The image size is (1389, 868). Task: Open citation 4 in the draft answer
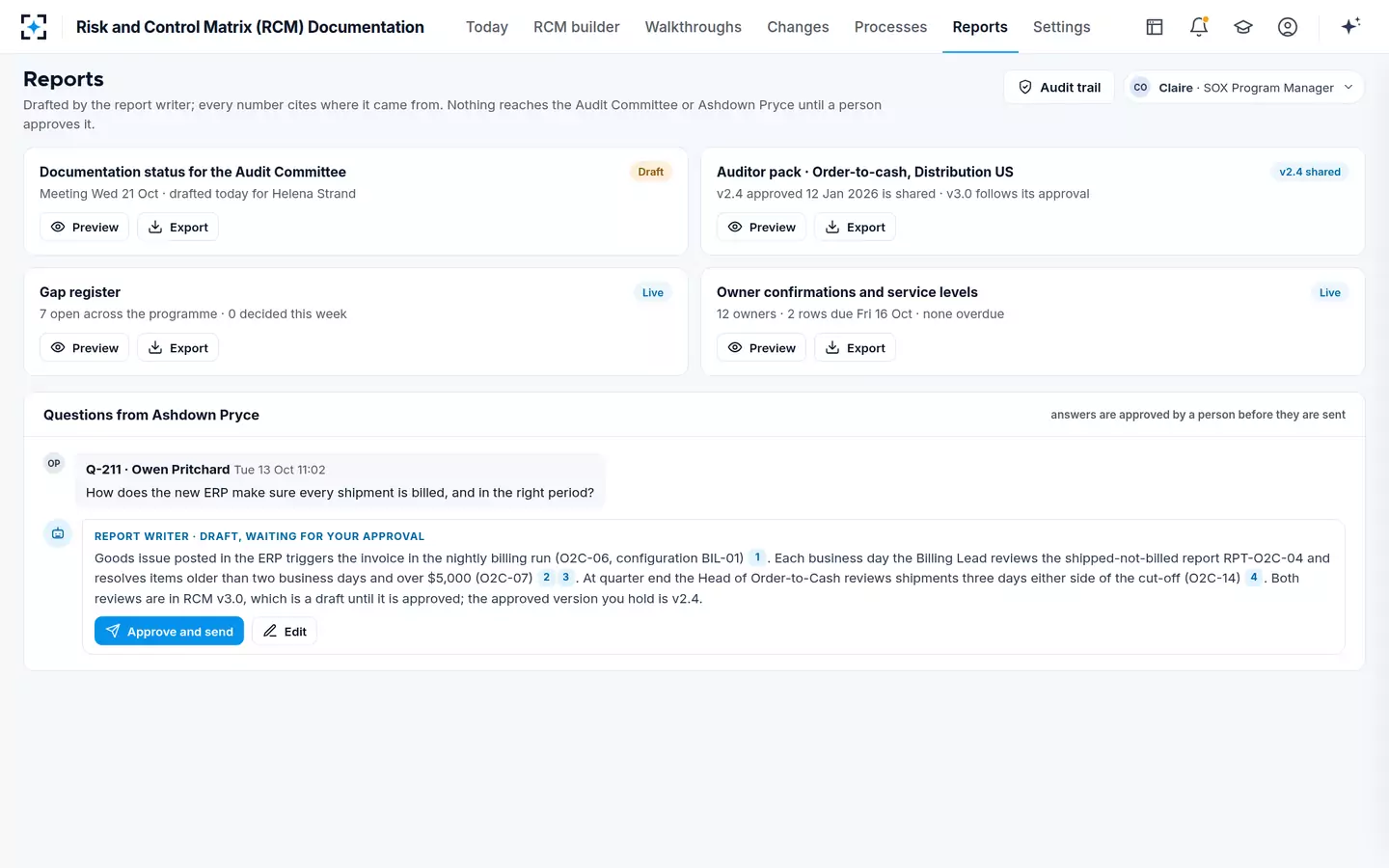(1254, 578)
